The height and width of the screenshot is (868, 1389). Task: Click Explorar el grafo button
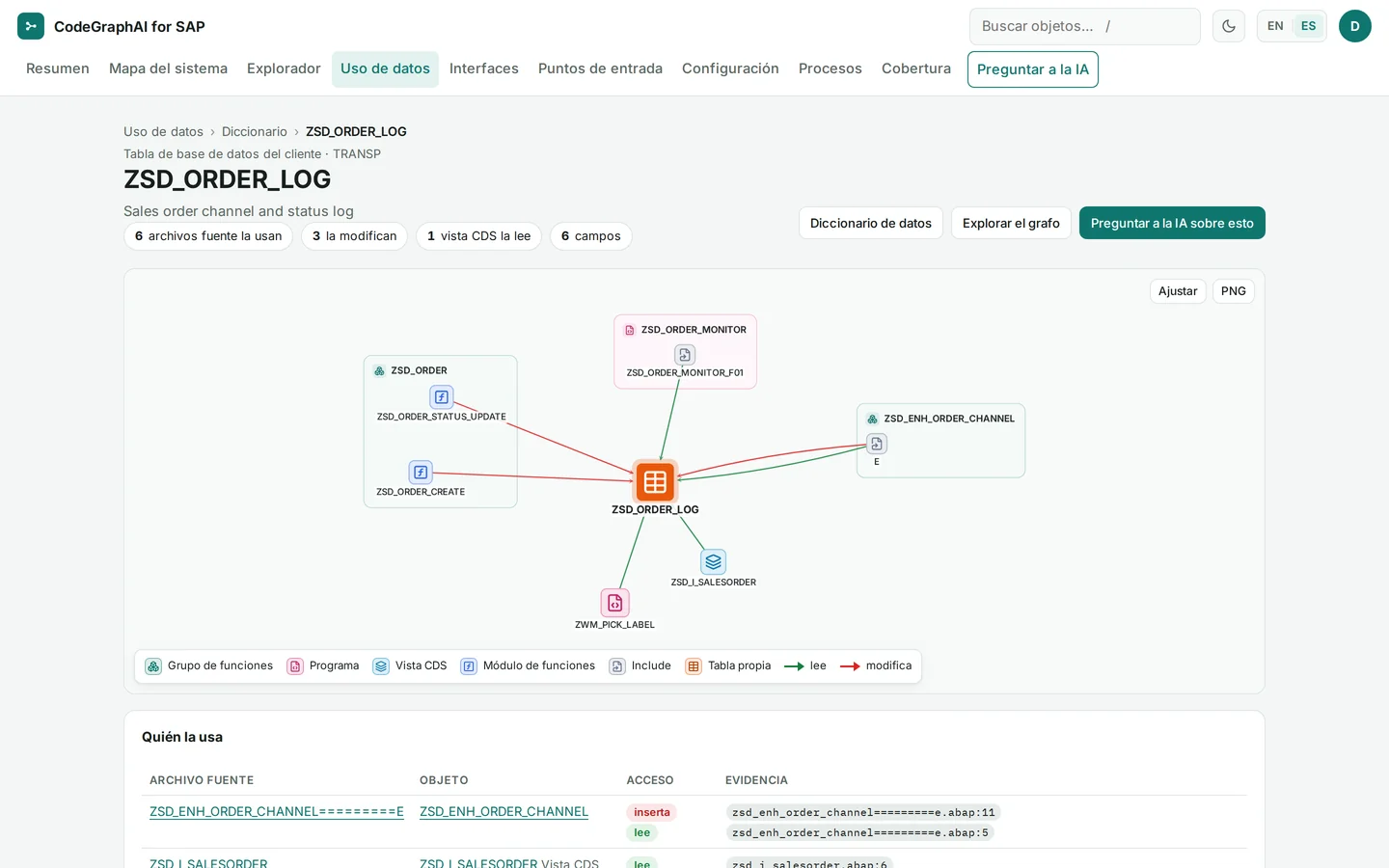click(1011, 223)
